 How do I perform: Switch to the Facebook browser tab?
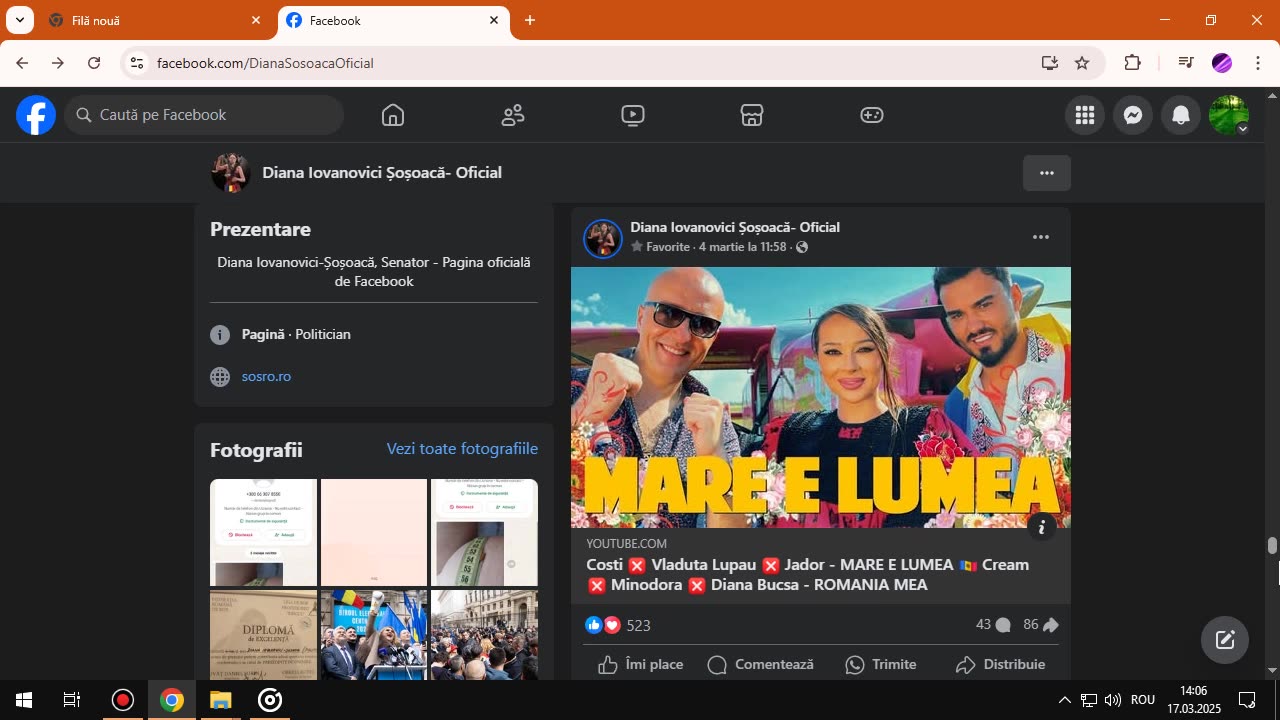[x=393, y=20]
